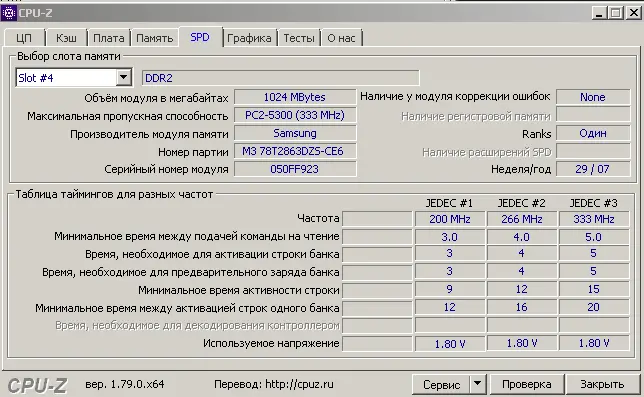Click the Частота row label
Viewport: 644px width, 397px height.
point(318,218)
